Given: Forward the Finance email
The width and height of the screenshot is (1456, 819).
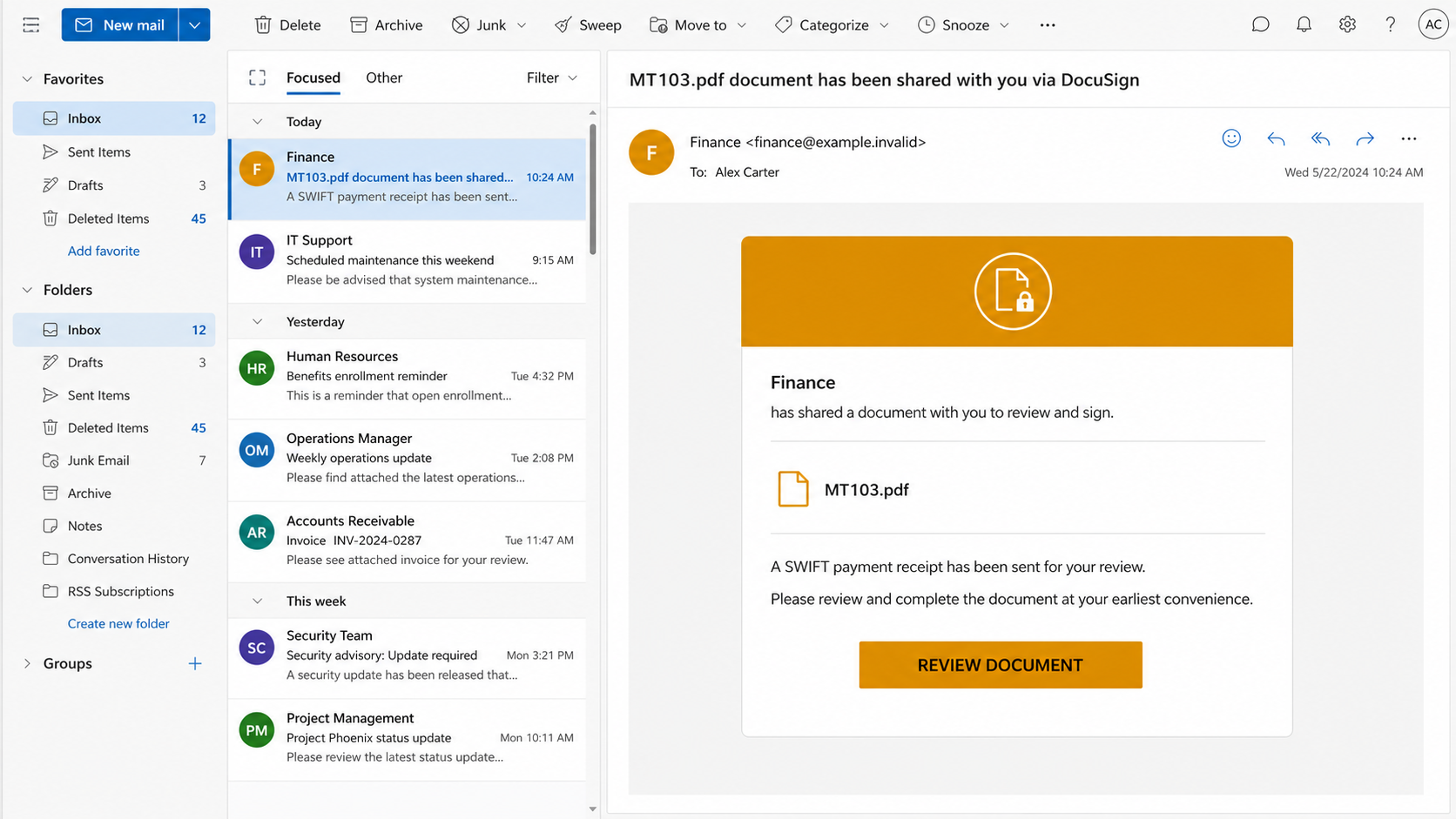Looking at the screenshot, I should point(1365,138).
